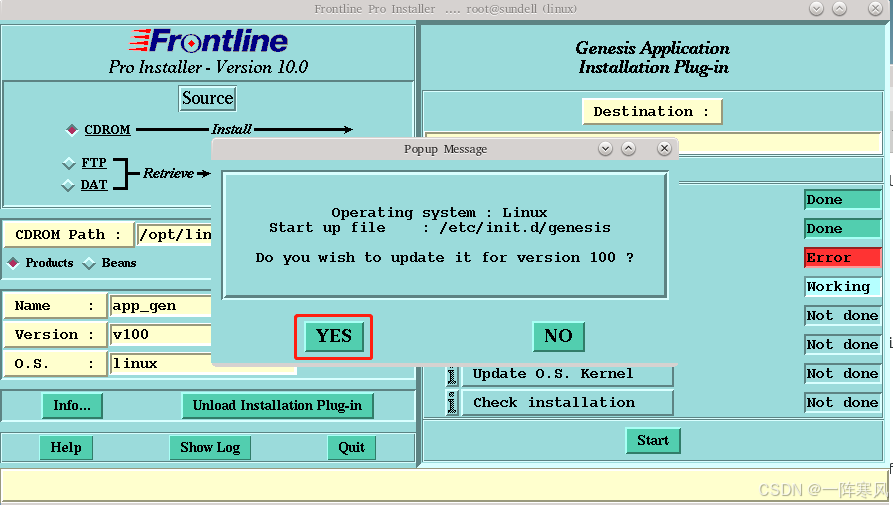Click the Source button
The image size is (893, 505).
(x=207, y=98)
